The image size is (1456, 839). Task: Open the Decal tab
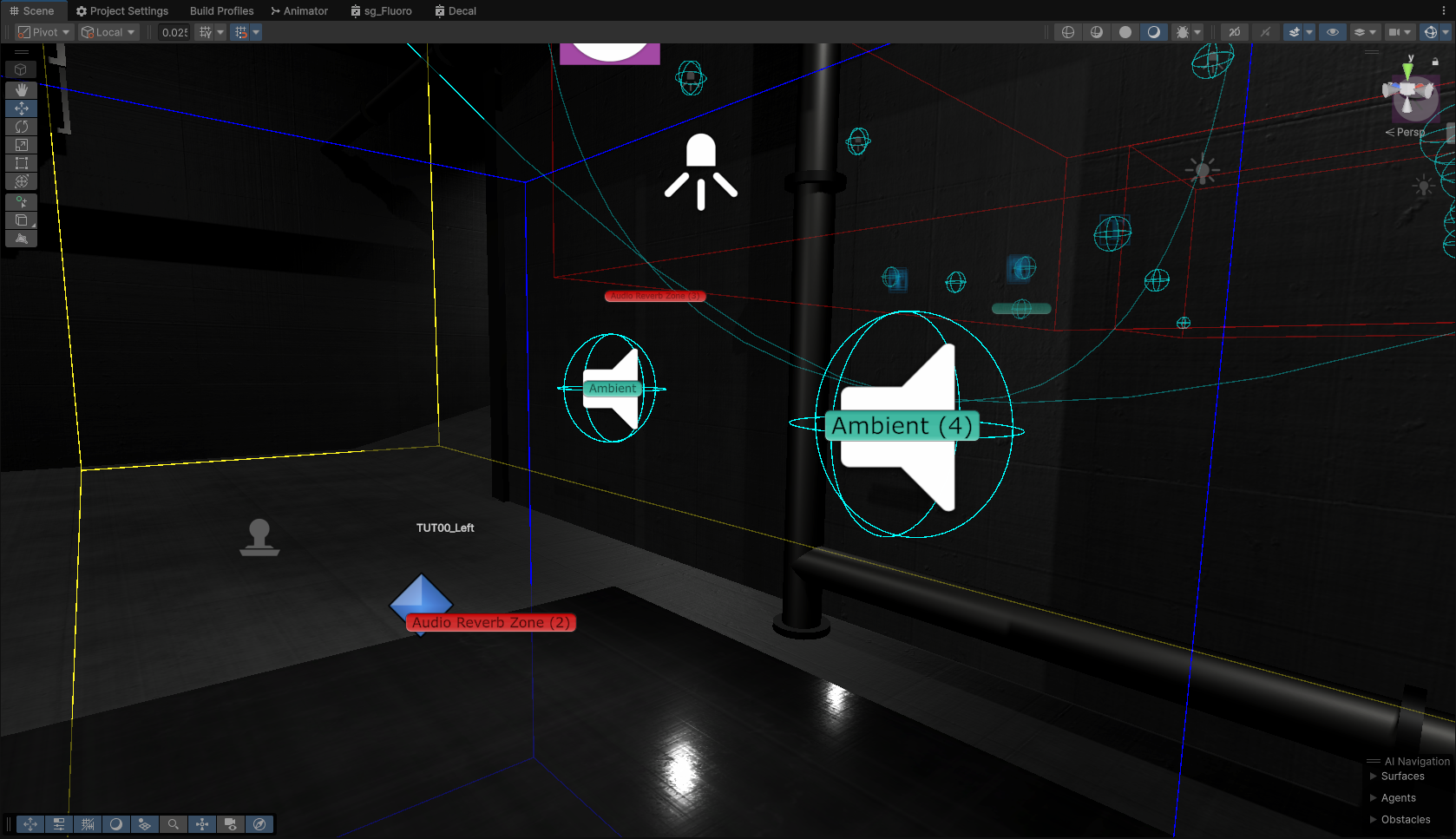click(456, 10)
